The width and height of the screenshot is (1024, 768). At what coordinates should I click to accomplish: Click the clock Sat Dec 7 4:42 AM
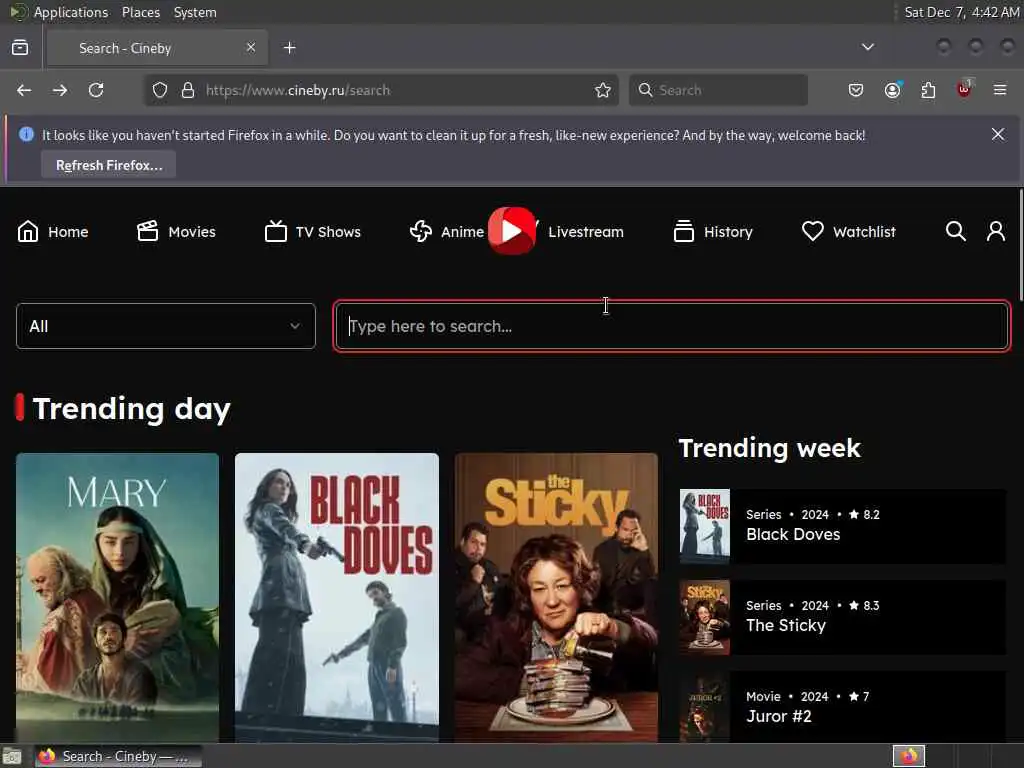click(x=961, y=12)
